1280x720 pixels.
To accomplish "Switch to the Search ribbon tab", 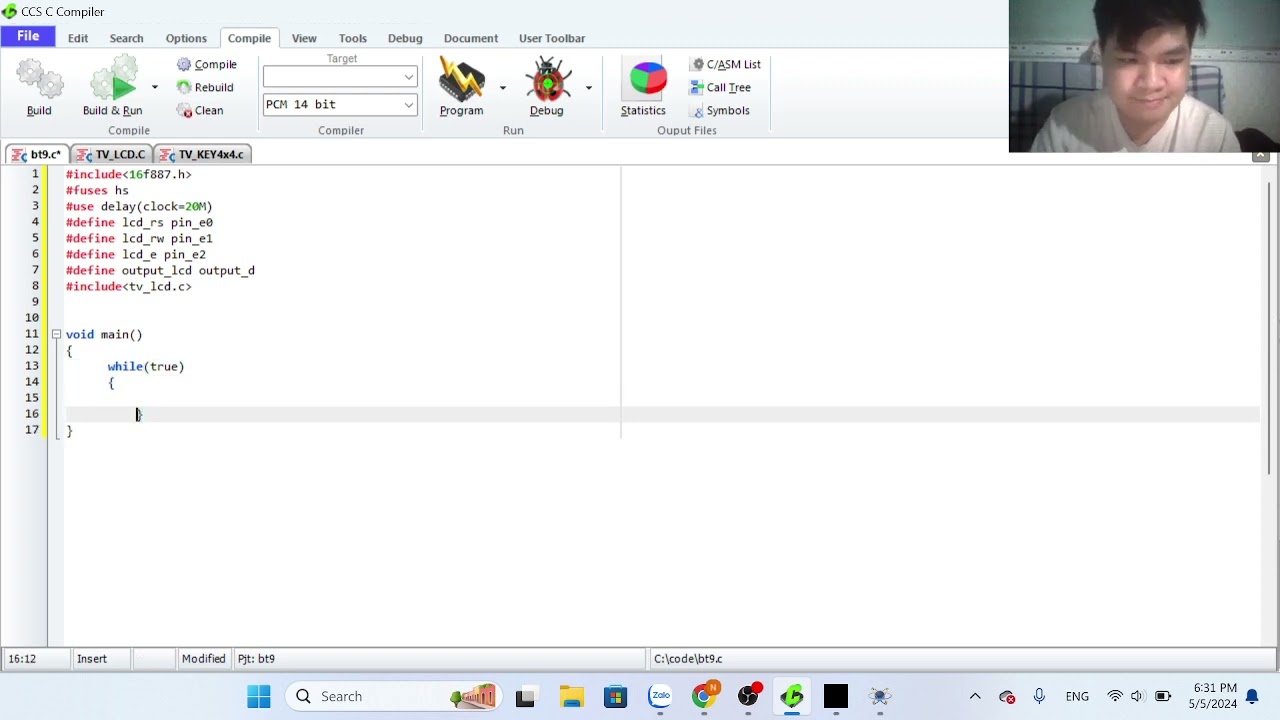I will [126, 38].
